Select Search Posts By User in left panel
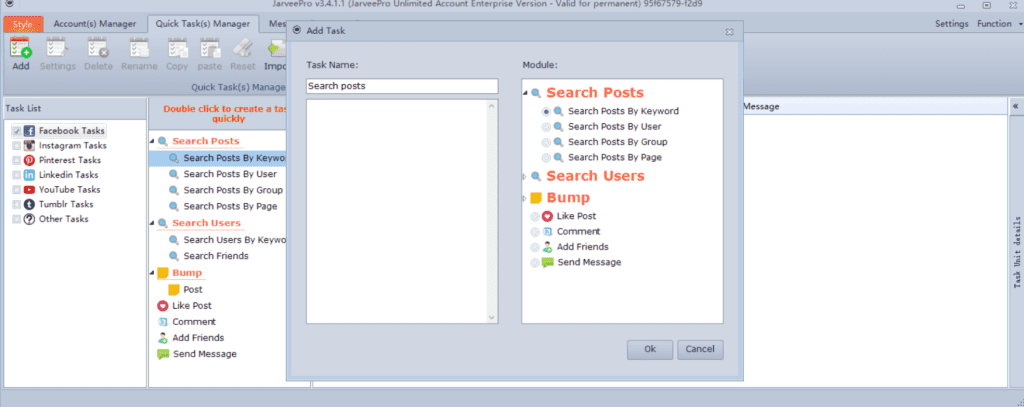This screenshot has width=1024, height=407. click(x=230, y=174)
